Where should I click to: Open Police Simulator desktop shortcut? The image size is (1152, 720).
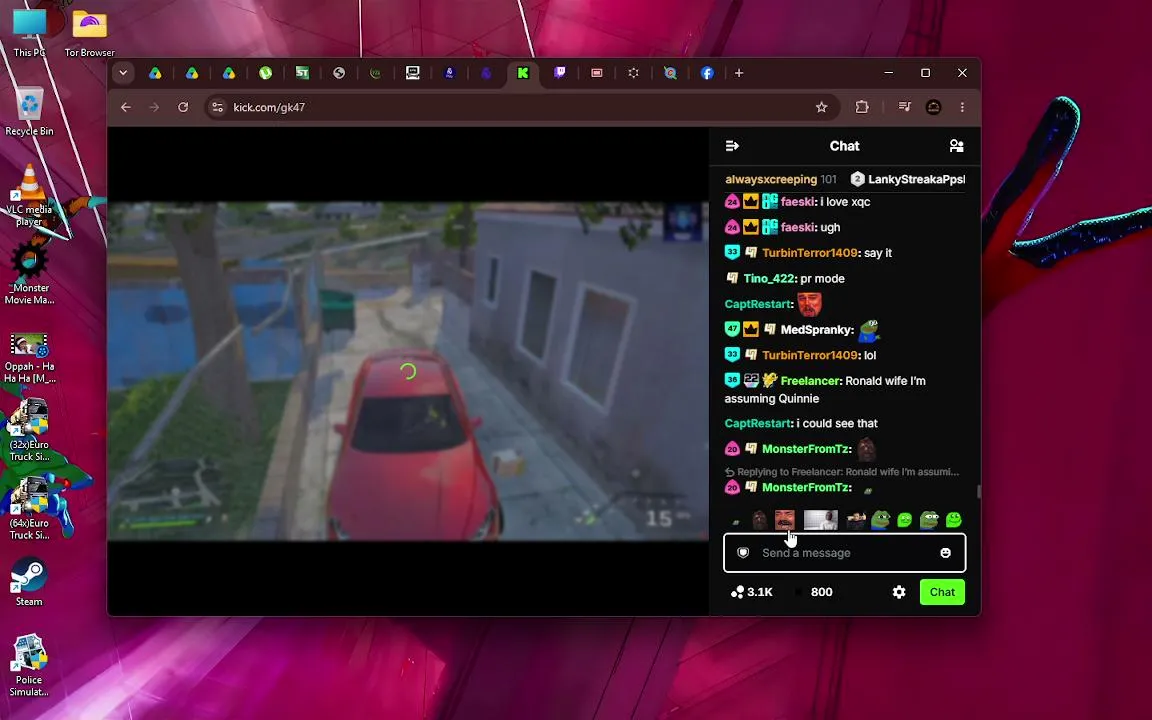(x=29, y=666)
